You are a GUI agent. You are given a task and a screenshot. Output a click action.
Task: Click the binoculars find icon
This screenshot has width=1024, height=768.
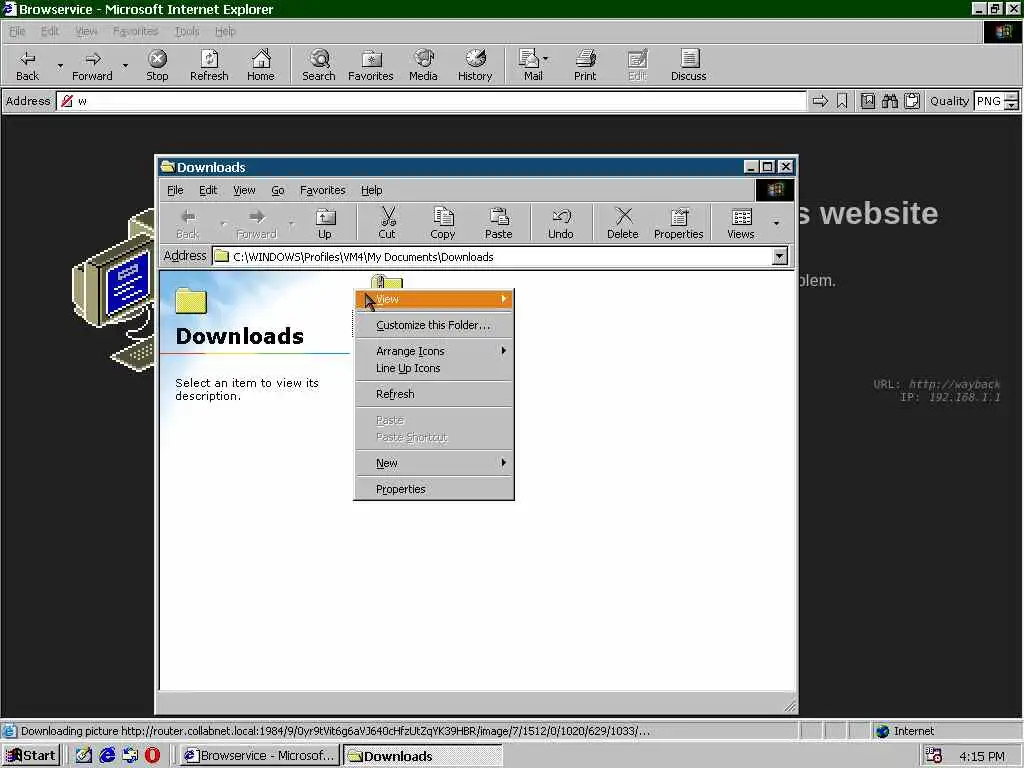(x=889, y=101)
